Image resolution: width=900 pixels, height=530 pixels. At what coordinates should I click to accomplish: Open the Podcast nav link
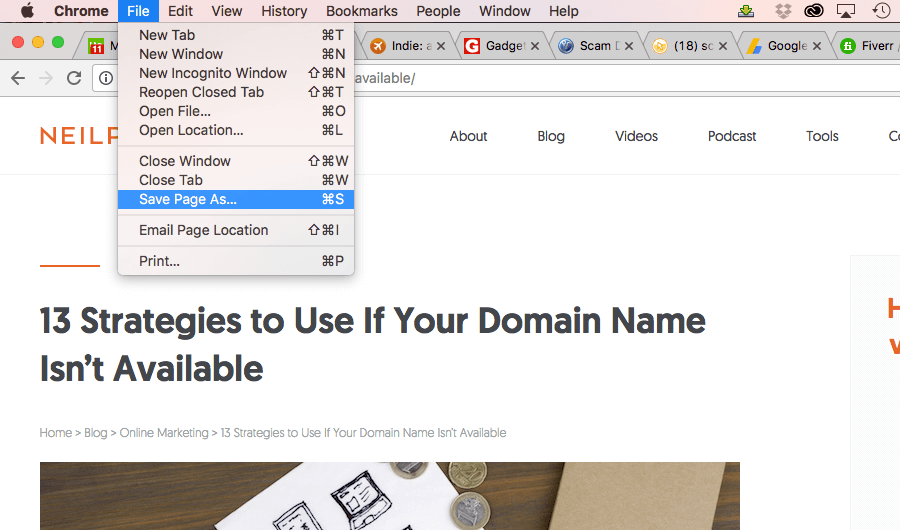click(732, 136)
